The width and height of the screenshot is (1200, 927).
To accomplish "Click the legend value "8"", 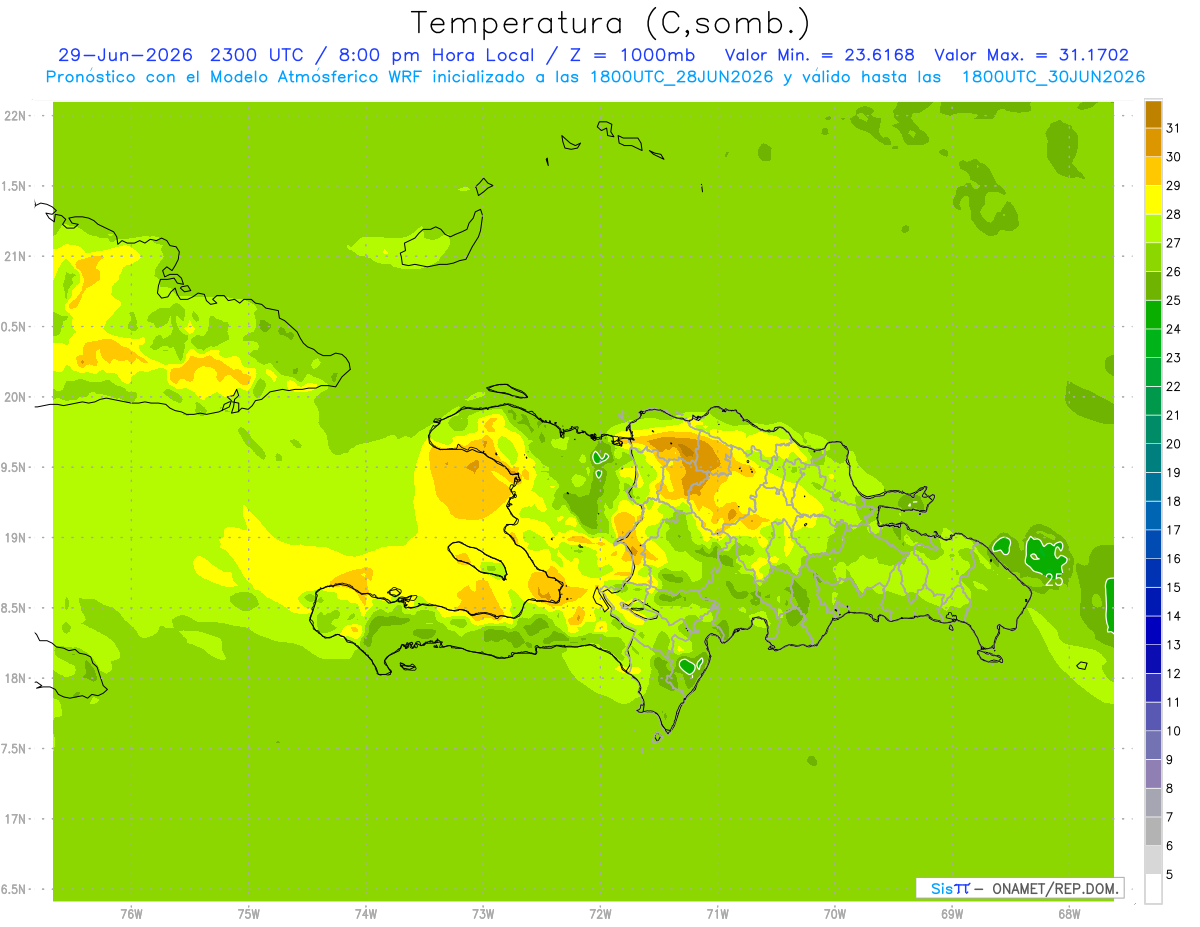I will point(1170,789).
